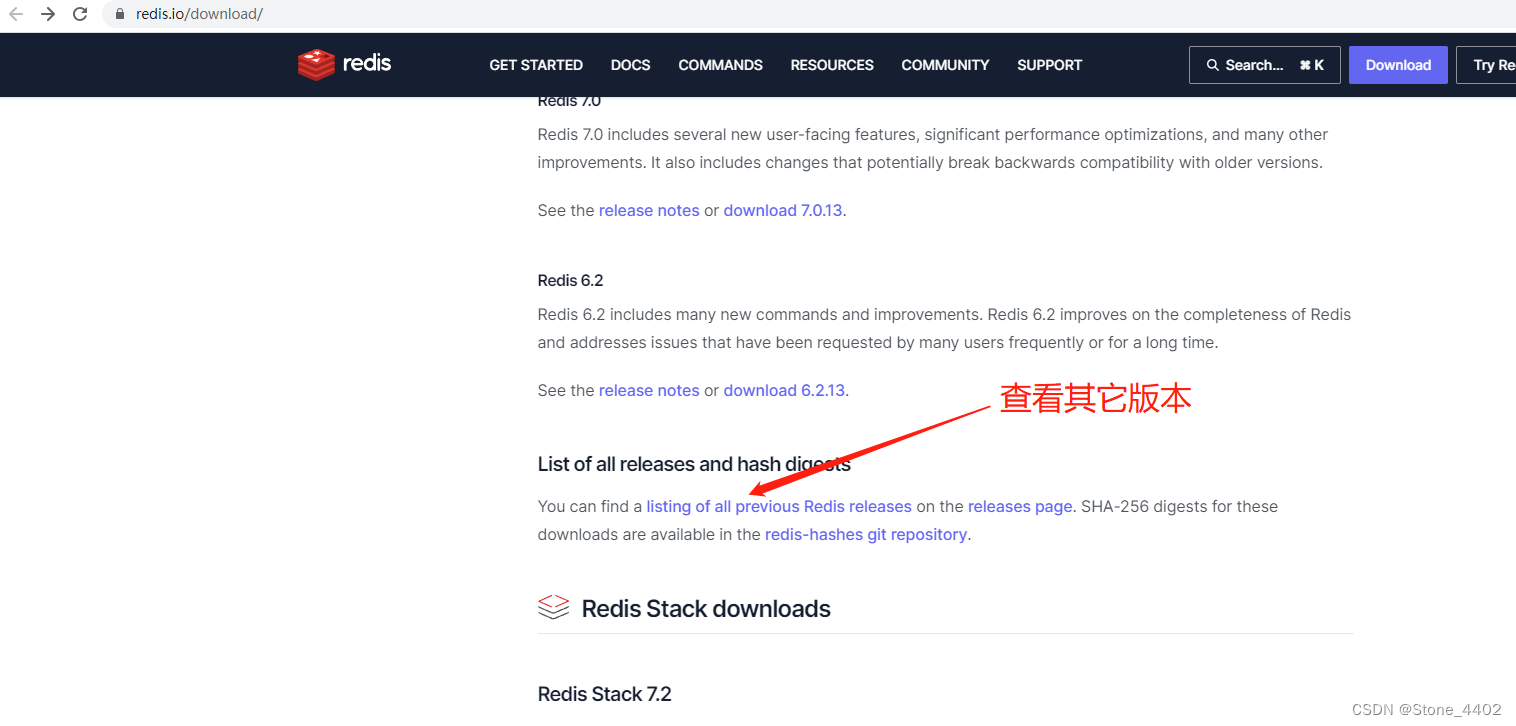
Task: Click the Redis 6.2 heading
Action: pyautogui.click(x=570, y=280)
